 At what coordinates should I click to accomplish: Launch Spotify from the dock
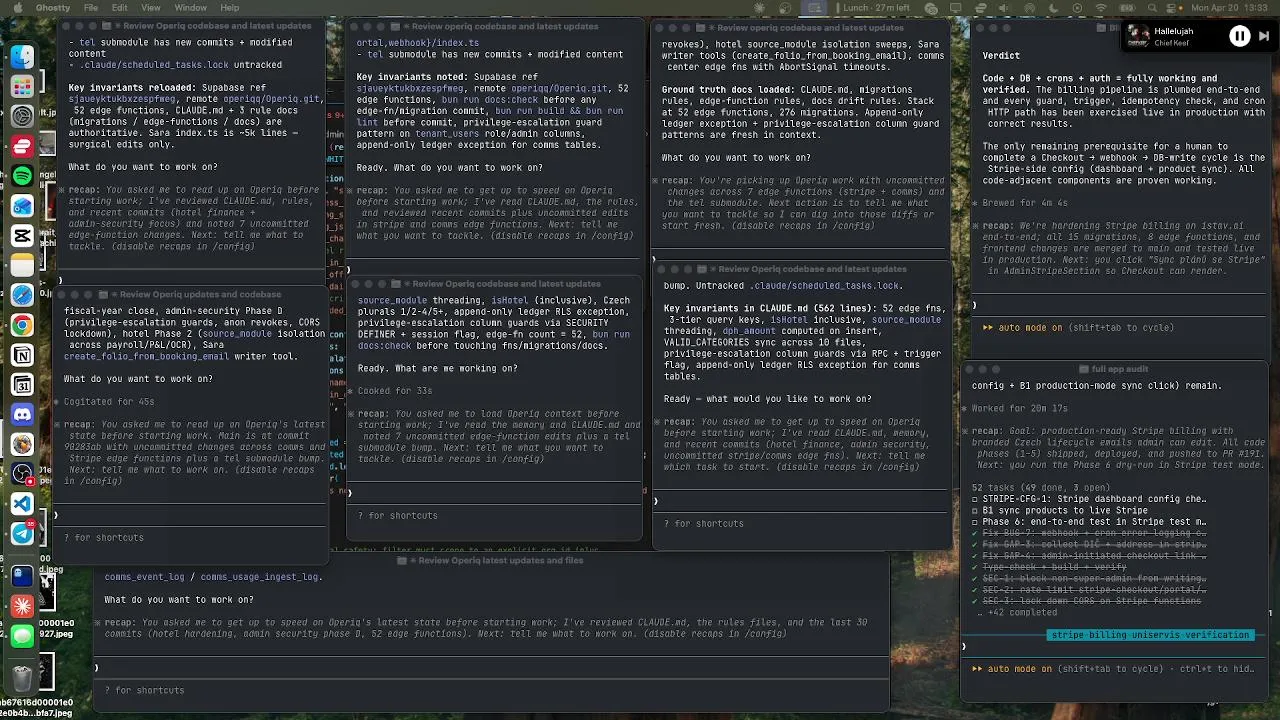22,176
